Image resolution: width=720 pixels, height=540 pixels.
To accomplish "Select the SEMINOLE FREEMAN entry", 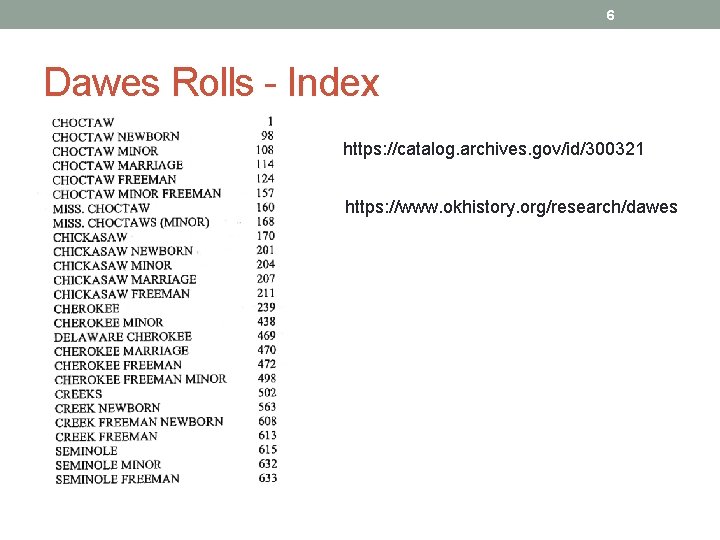I will (x=118, y=479).
